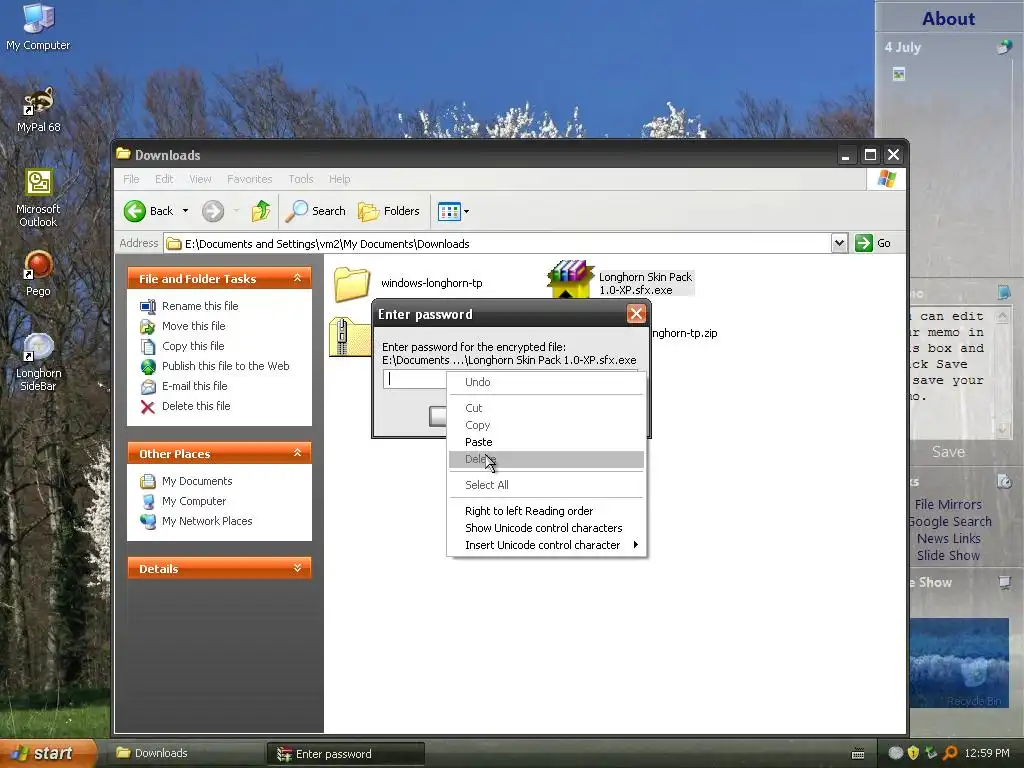Viewport: 1024px width, 768px height.
Task: Click Save under the memo box
Action: tap(948, 452)
